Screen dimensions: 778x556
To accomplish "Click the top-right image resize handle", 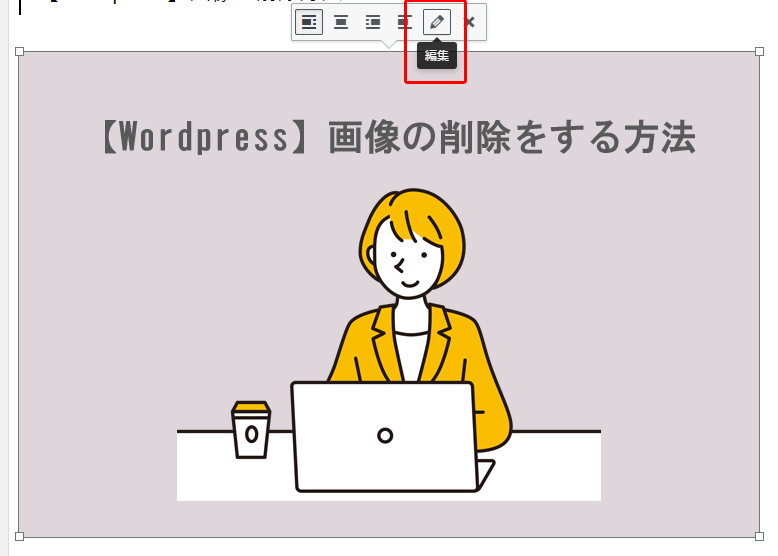I will (760, 52).
